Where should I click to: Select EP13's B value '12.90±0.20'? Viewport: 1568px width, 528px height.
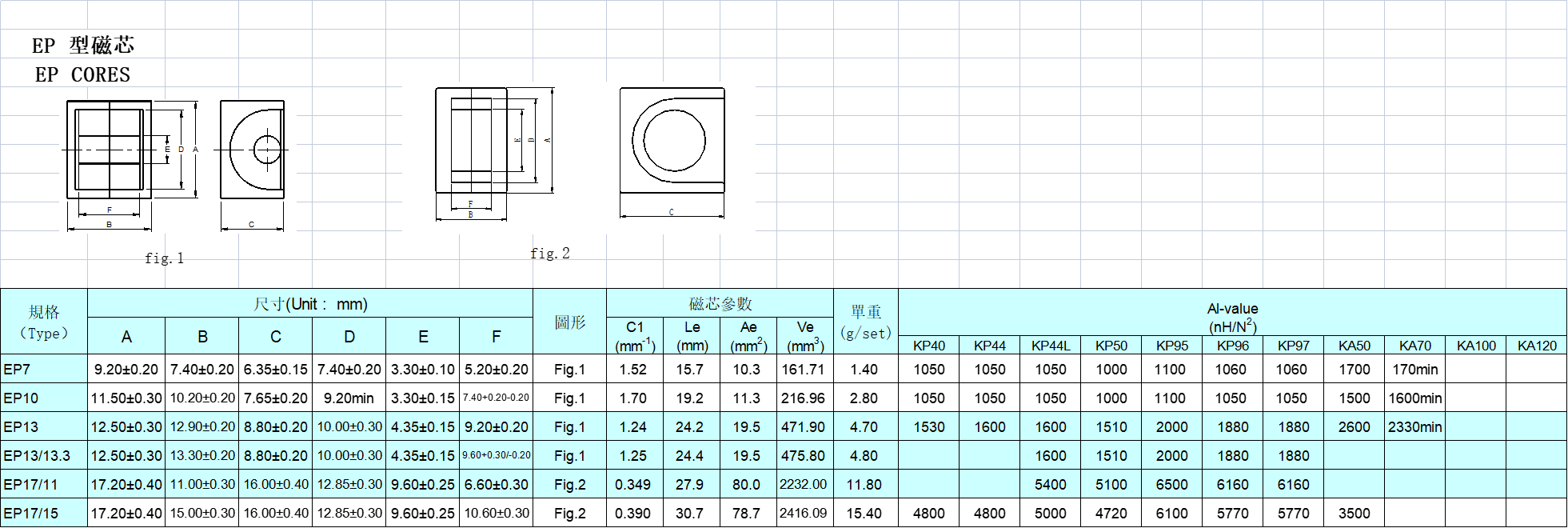click(x=202, y=426)
